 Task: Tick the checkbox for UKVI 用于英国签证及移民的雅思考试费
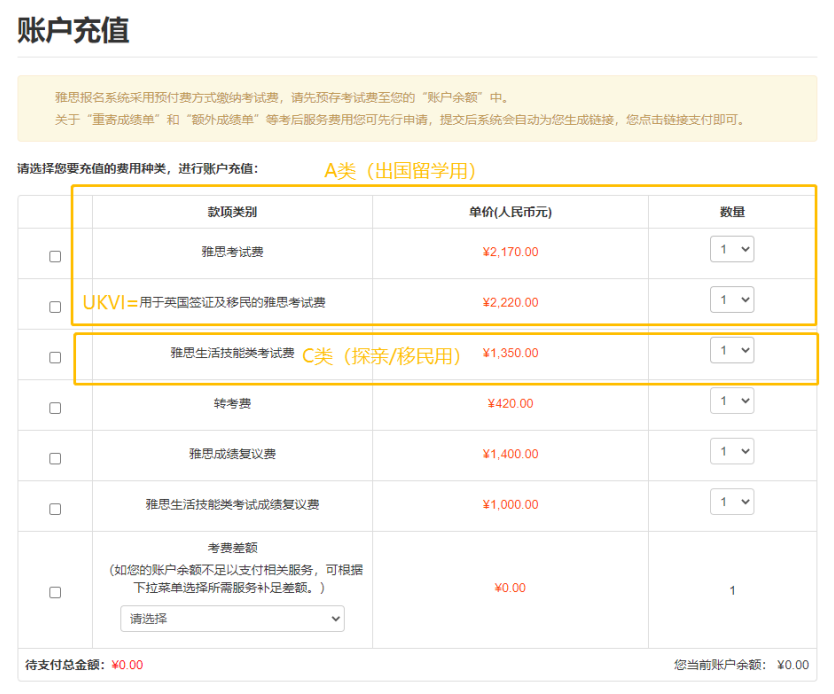click(55, 307)
